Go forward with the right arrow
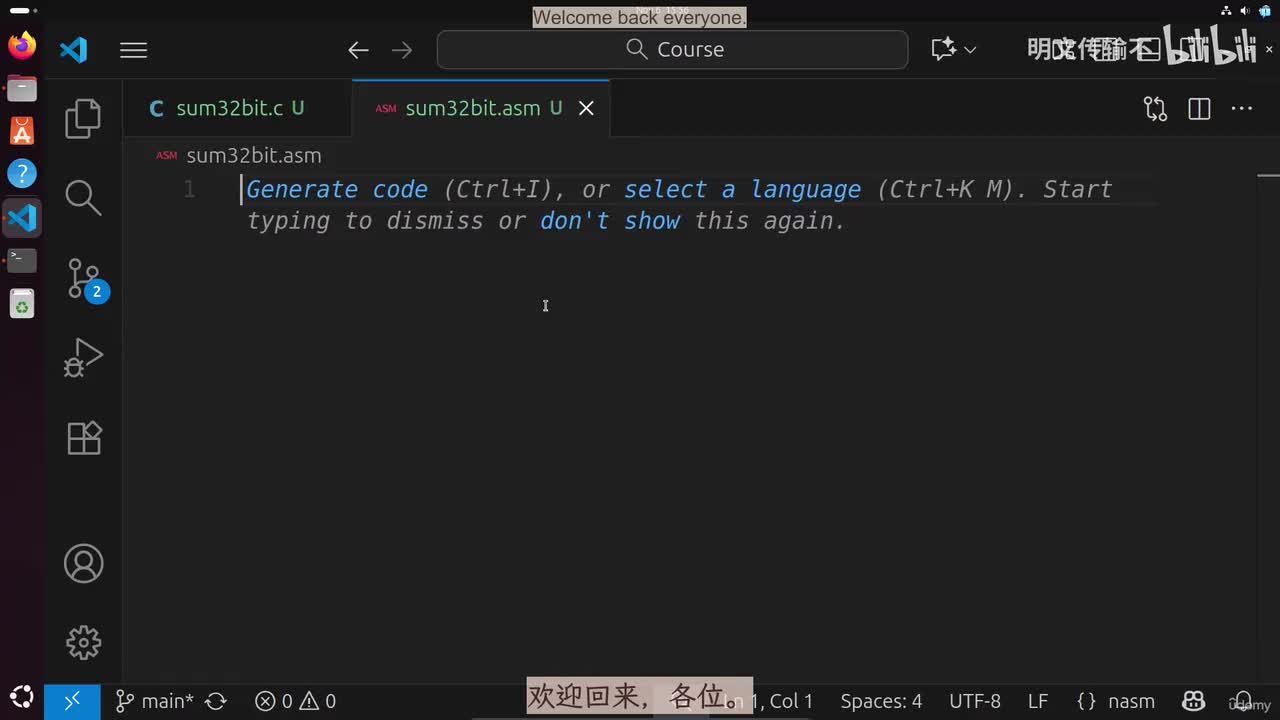The height and width of the screenshot is (720, 1280). 402,50
